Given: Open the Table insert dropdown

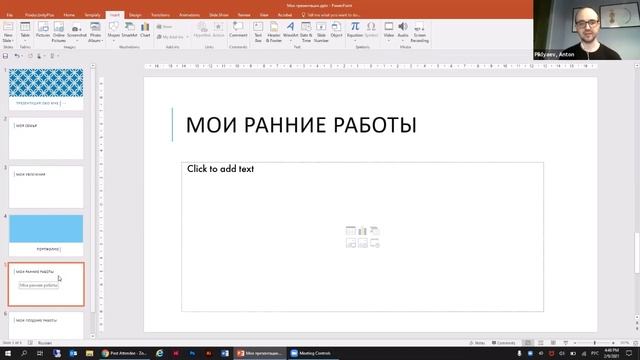Looking at the screenshot, I should (x=25, y=39).
